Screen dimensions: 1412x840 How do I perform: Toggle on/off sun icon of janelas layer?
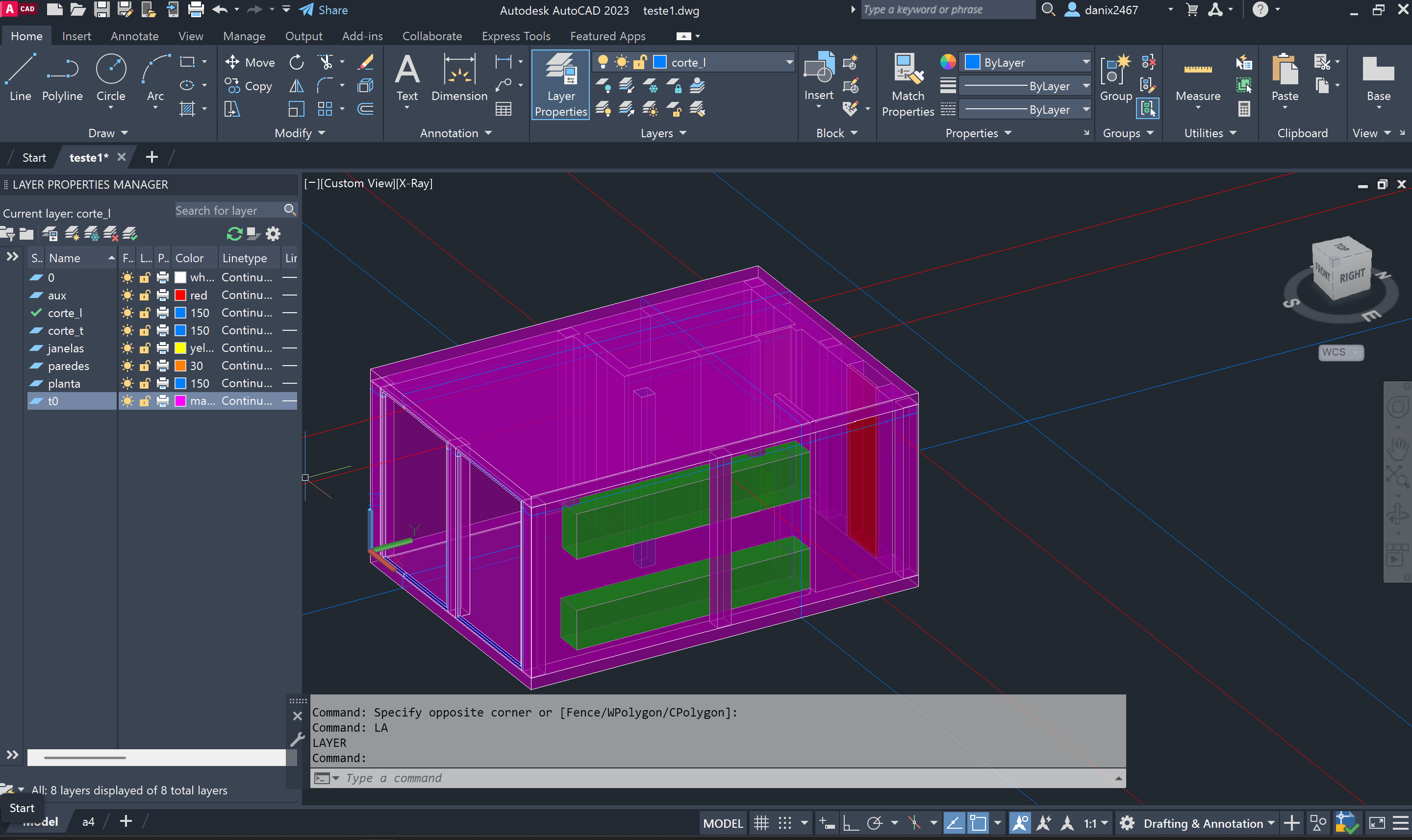click(127, 348)
